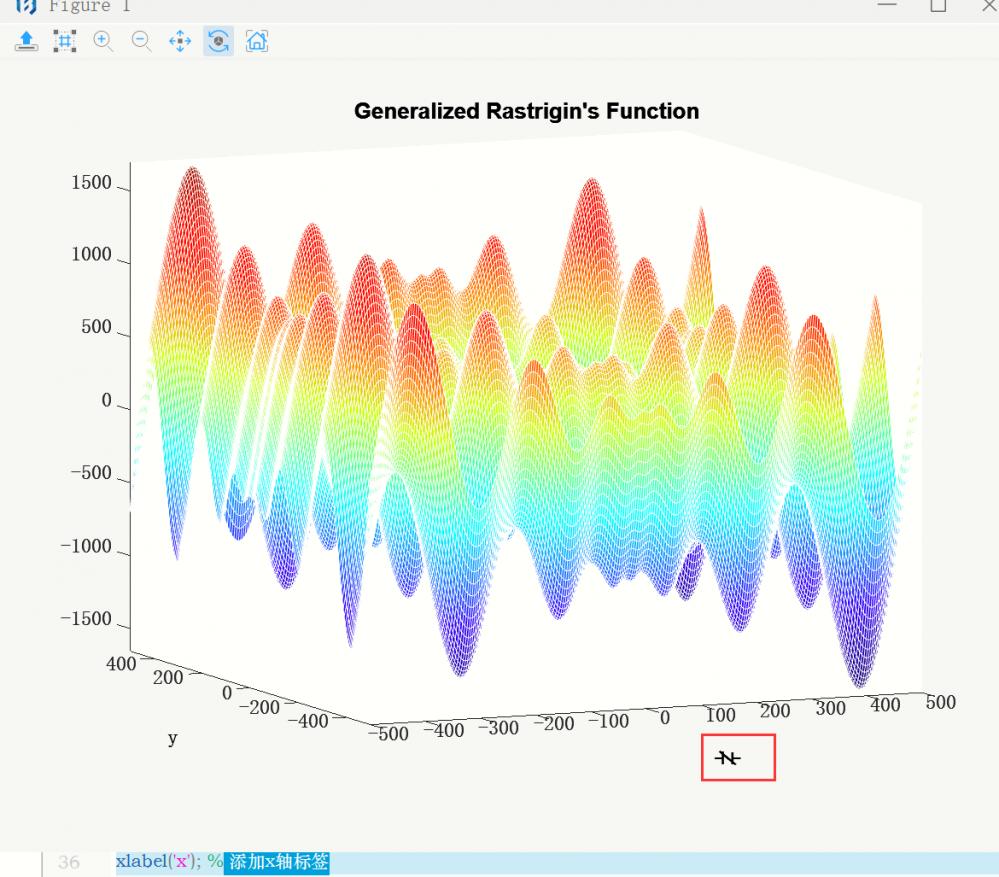Select the y axis label
The height and width of the screenshot is (877, 999).
pos(173,738)
